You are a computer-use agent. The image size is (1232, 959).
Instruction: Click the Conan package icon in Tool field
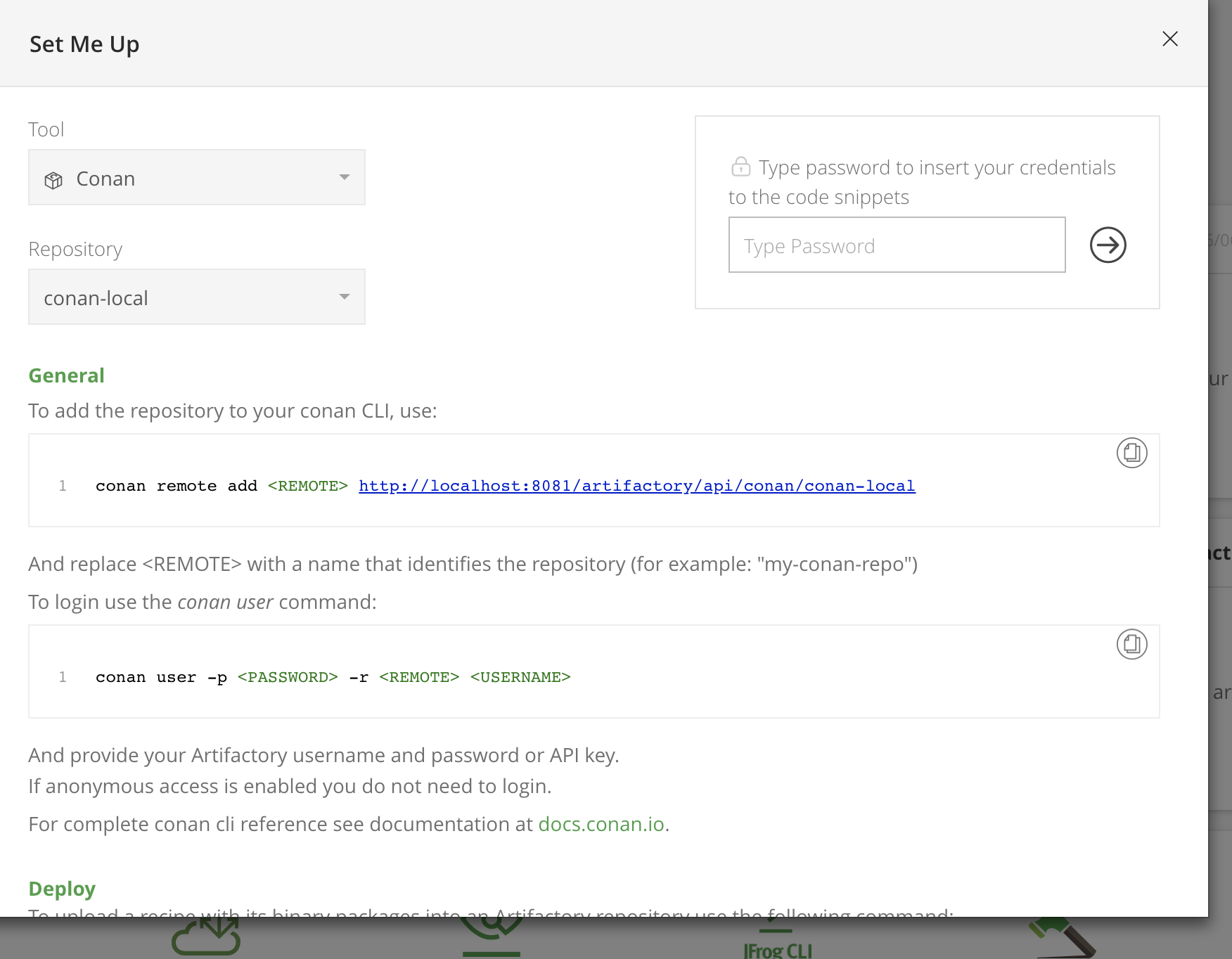53,180
